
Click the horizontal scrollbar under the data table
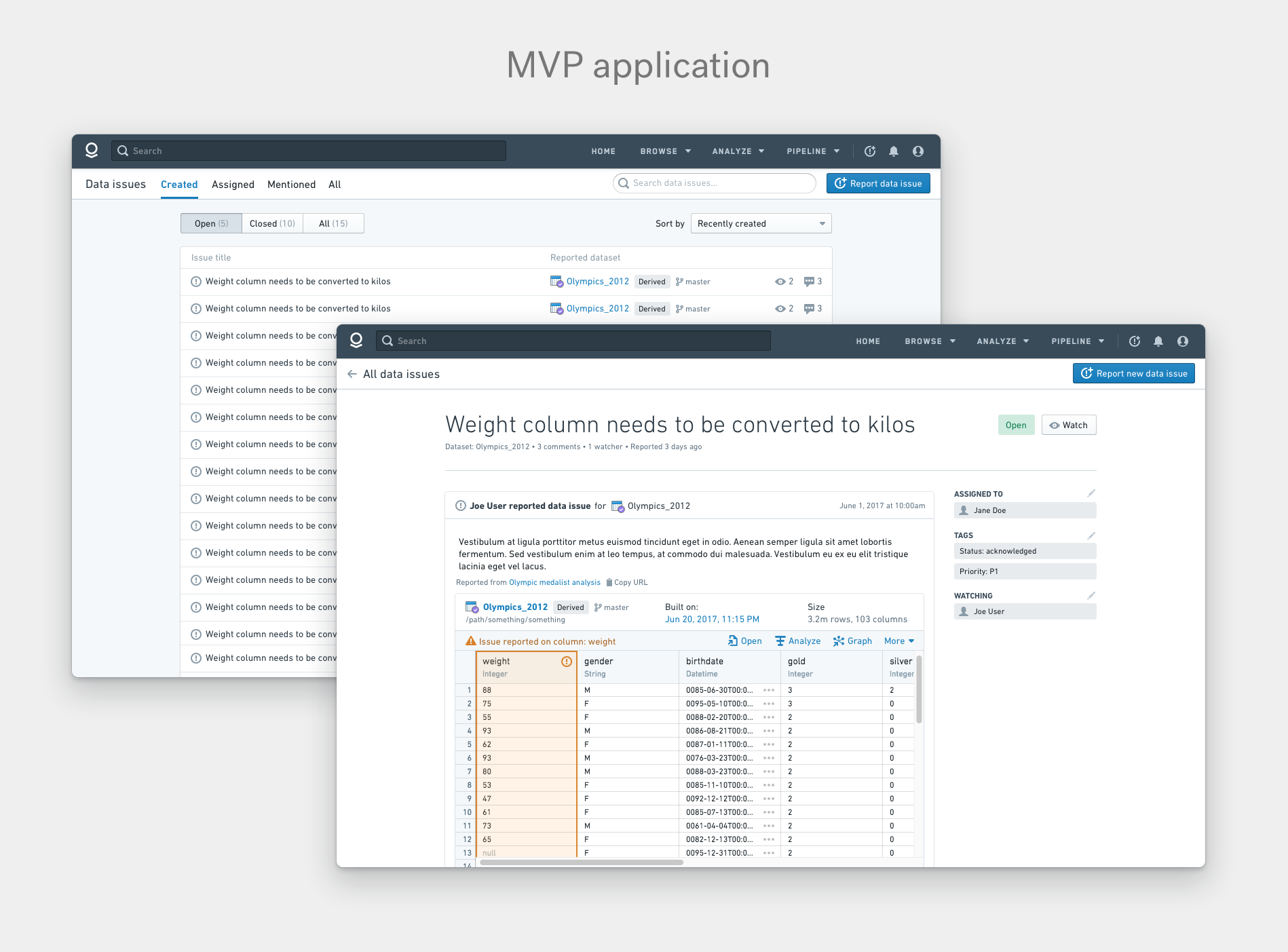point(582,862)
